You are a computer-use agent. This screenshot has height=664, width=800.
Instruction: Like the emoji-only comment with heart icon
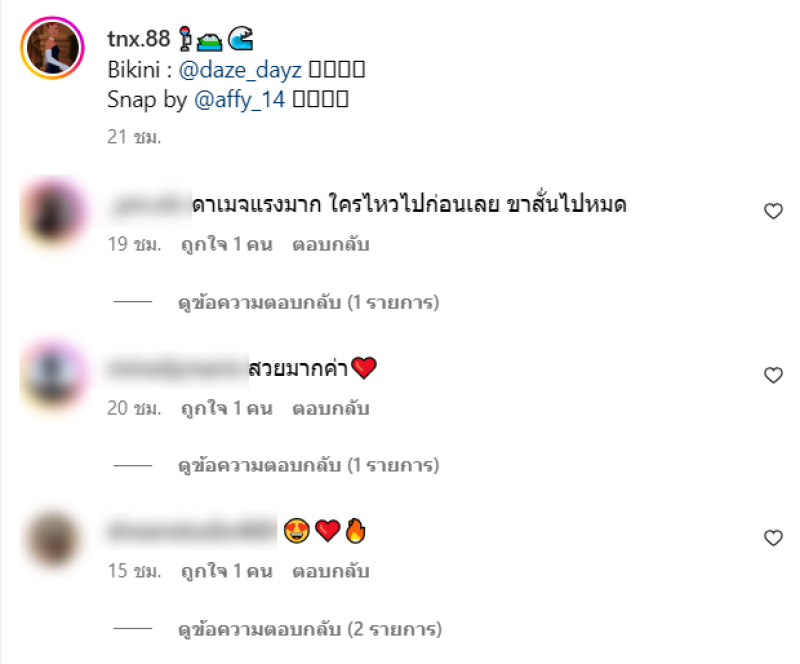tap(773, 537)
